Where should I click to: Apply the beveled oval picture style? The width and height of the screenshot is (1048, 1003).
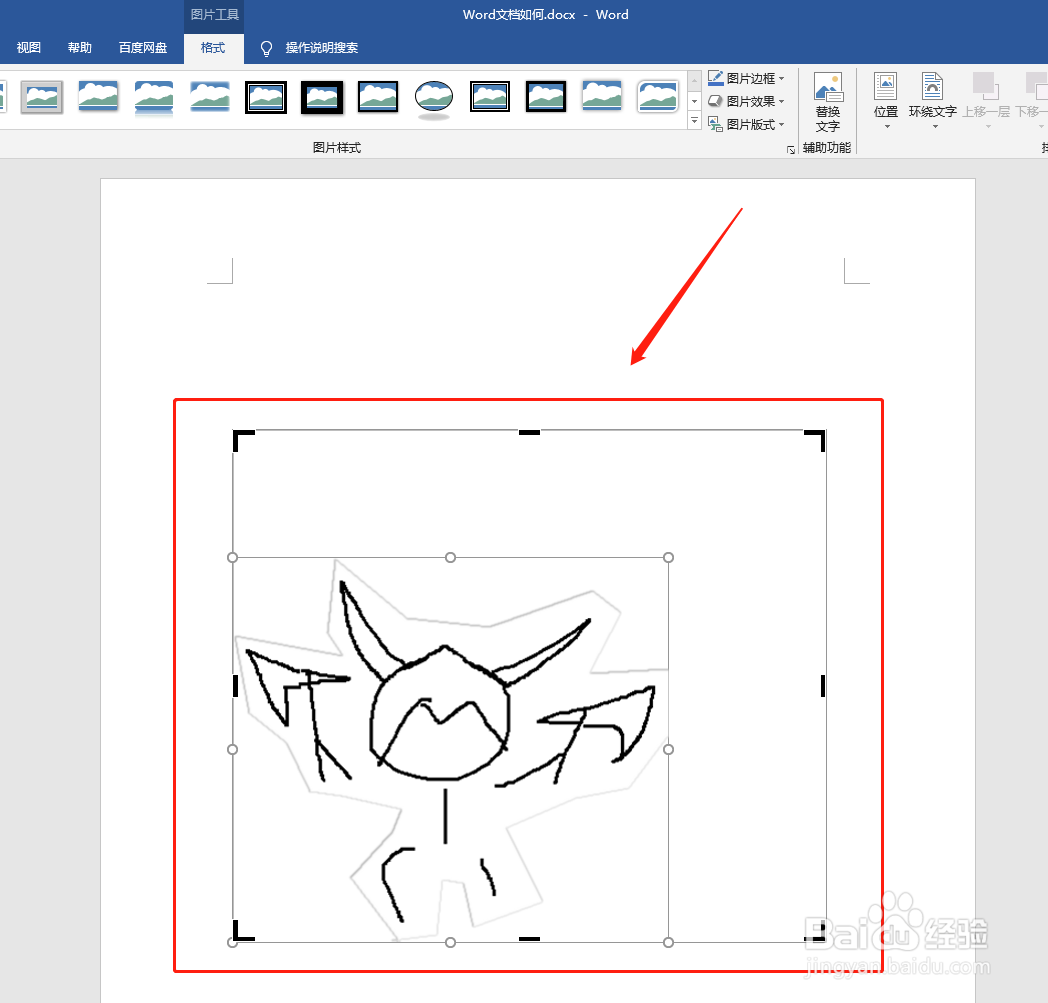click(x=434, y=98)
